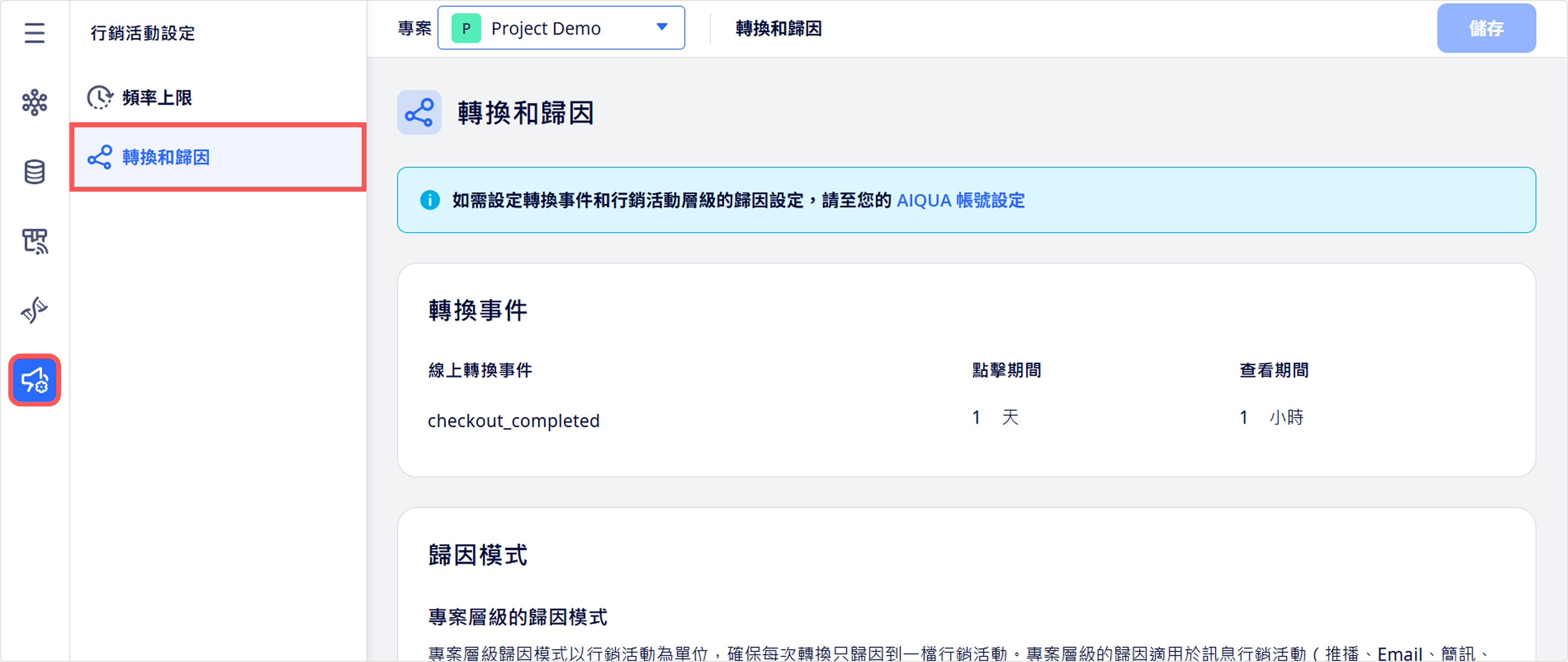Follow the AIQUA 帳號設定 link

[960, 200]
